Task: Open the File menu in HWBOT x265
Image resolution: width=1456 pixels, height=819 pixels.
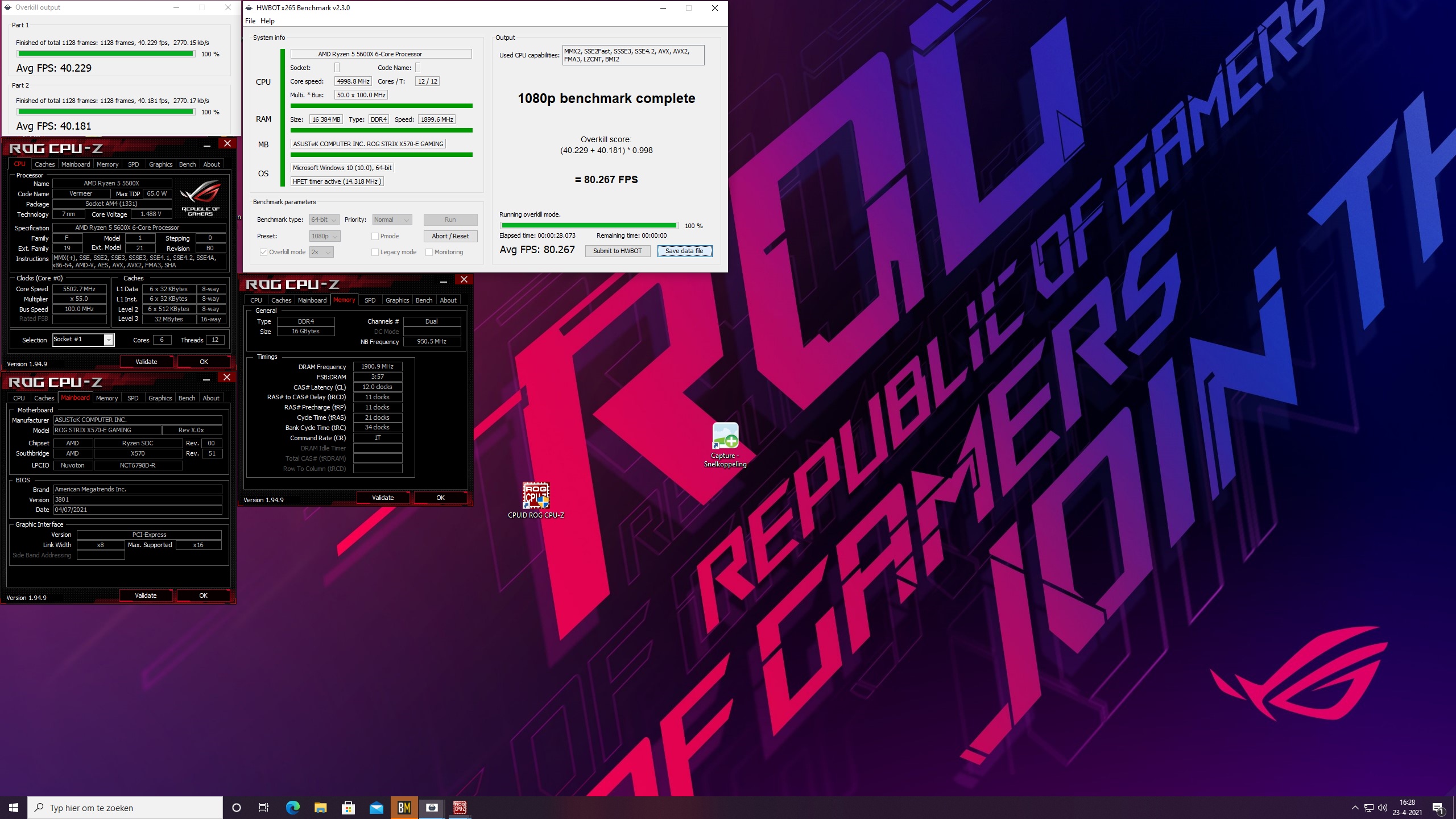Action: (x=250, y=21)
